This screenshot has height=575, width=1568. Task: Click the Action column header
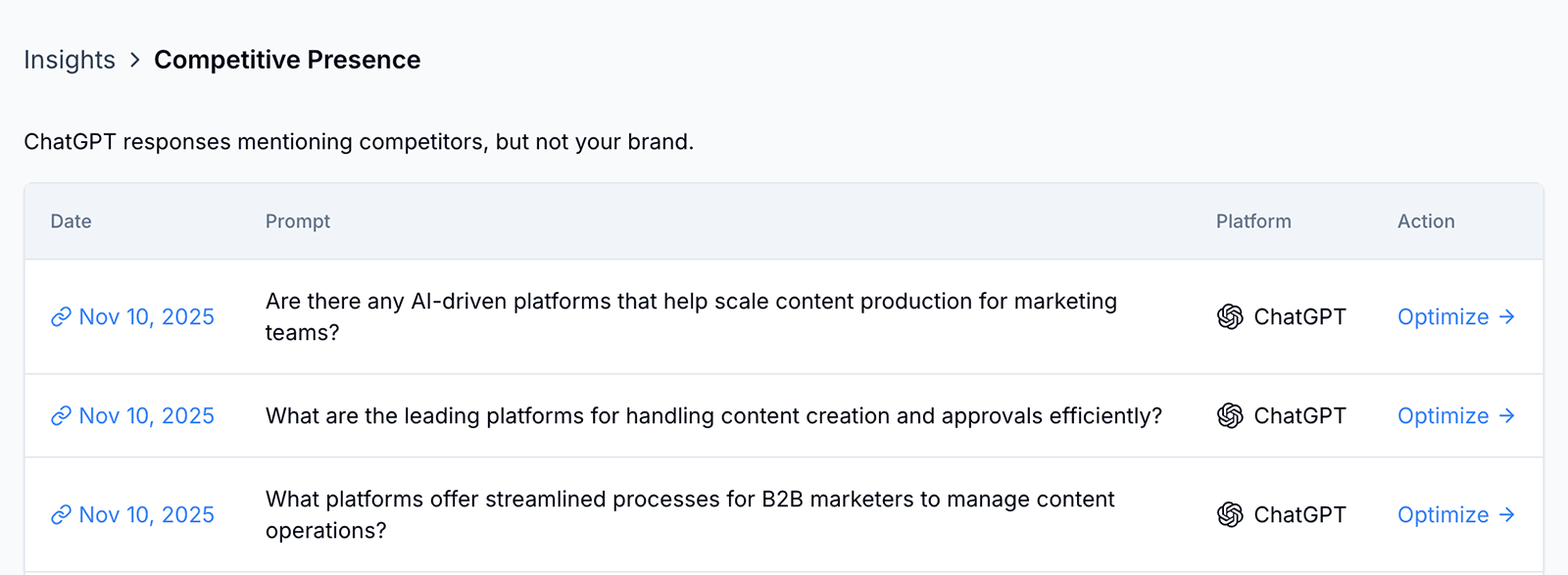pos(1426,221)
